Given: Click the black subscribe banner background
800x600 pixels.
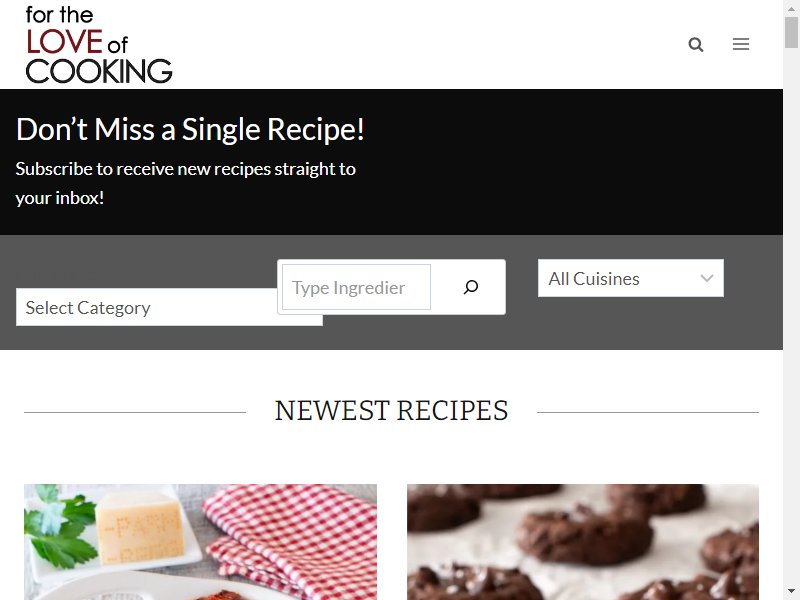Looking at the screenshot, I should tap(561, 162).
